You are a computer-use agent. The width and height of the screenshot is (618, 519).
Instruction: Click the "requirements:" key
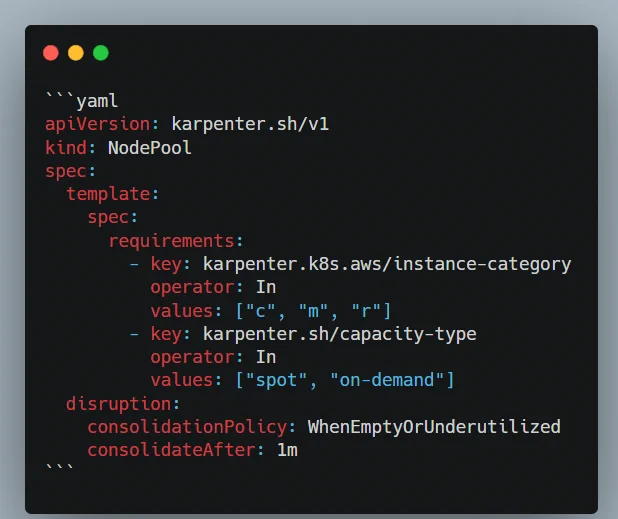pos(176,241)
